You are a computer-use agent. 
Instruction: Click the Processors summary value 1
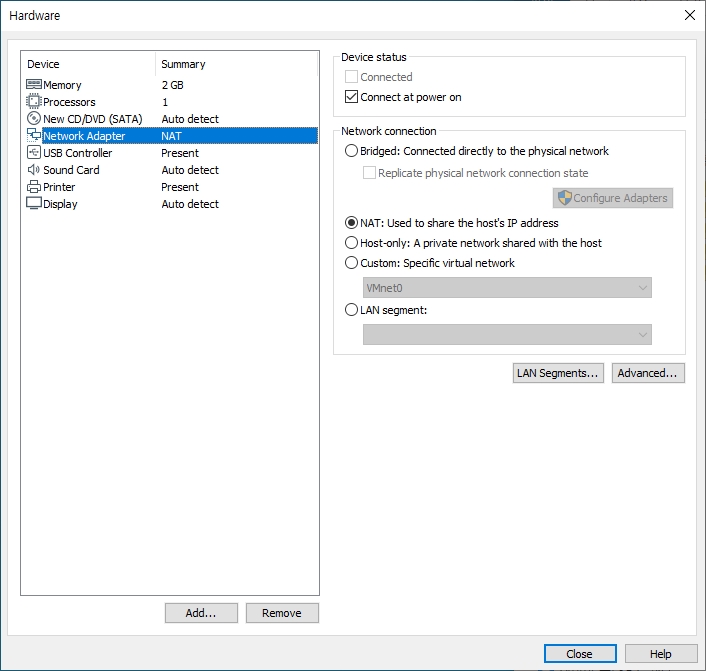click(x=165, y=102)
